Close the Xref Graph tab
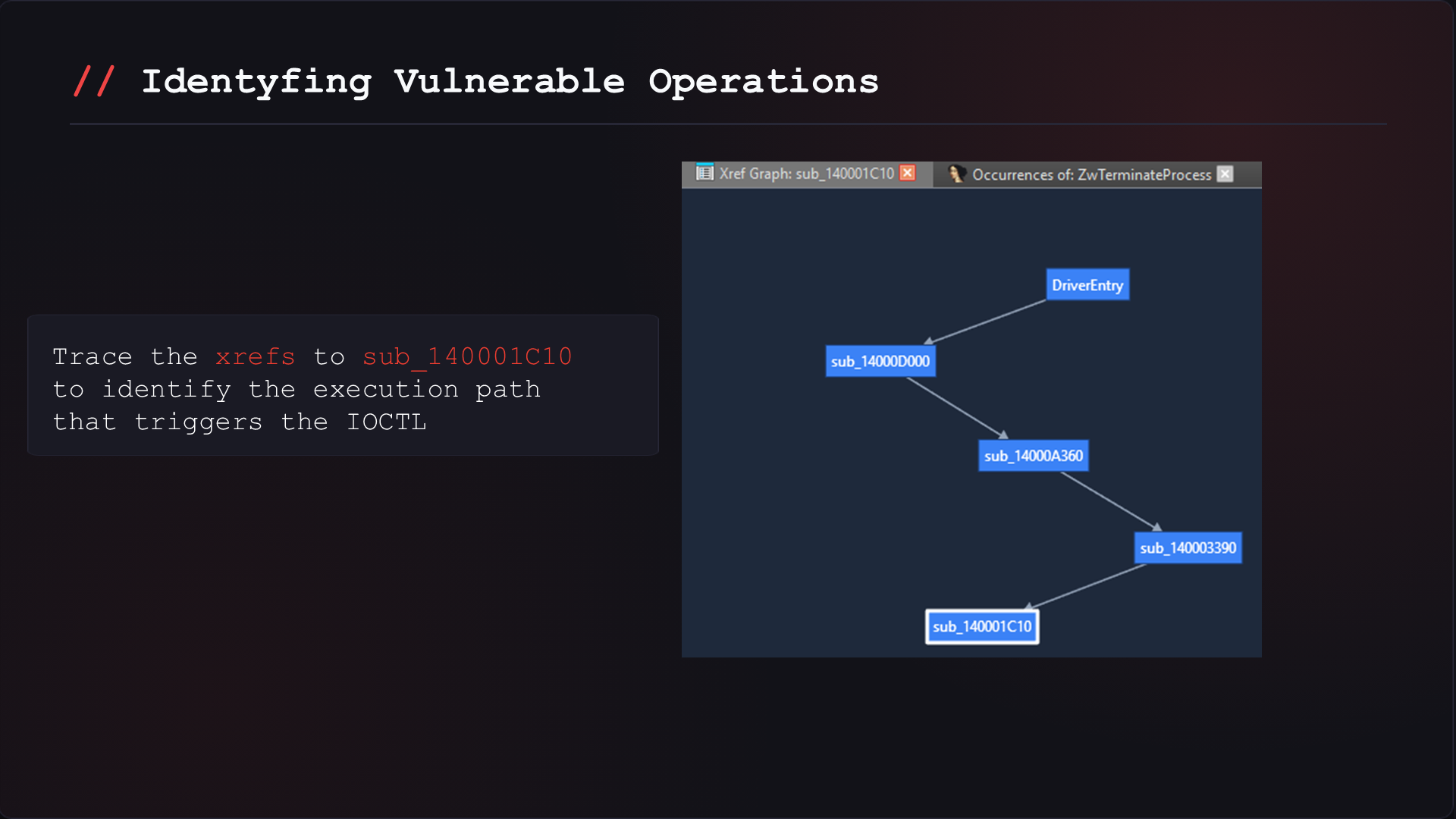 point(907,173)
